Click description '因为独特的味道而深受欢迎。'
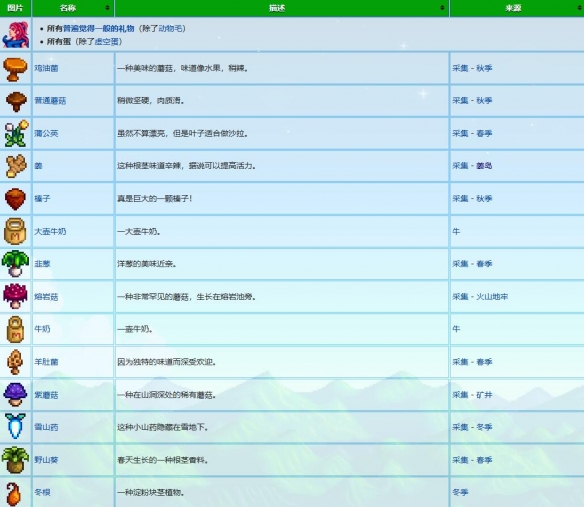 point(167,362)
